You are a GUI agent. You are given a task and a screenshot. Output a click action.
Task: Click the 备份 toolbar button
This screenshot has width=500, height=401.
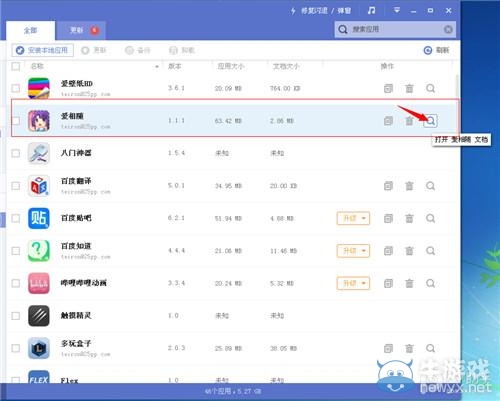click(x=138, y=50)
